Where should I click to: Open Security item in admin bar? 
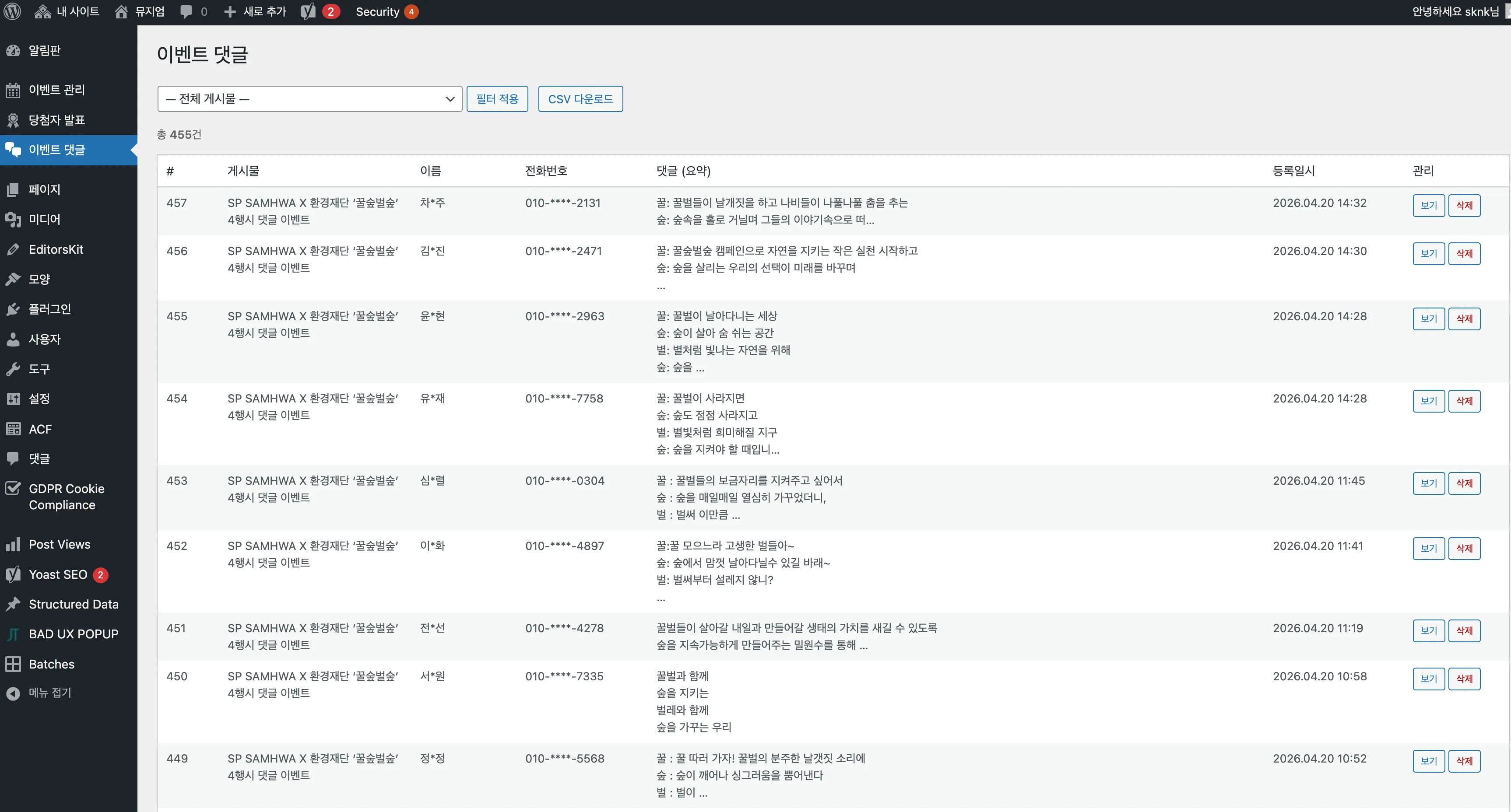387,12
